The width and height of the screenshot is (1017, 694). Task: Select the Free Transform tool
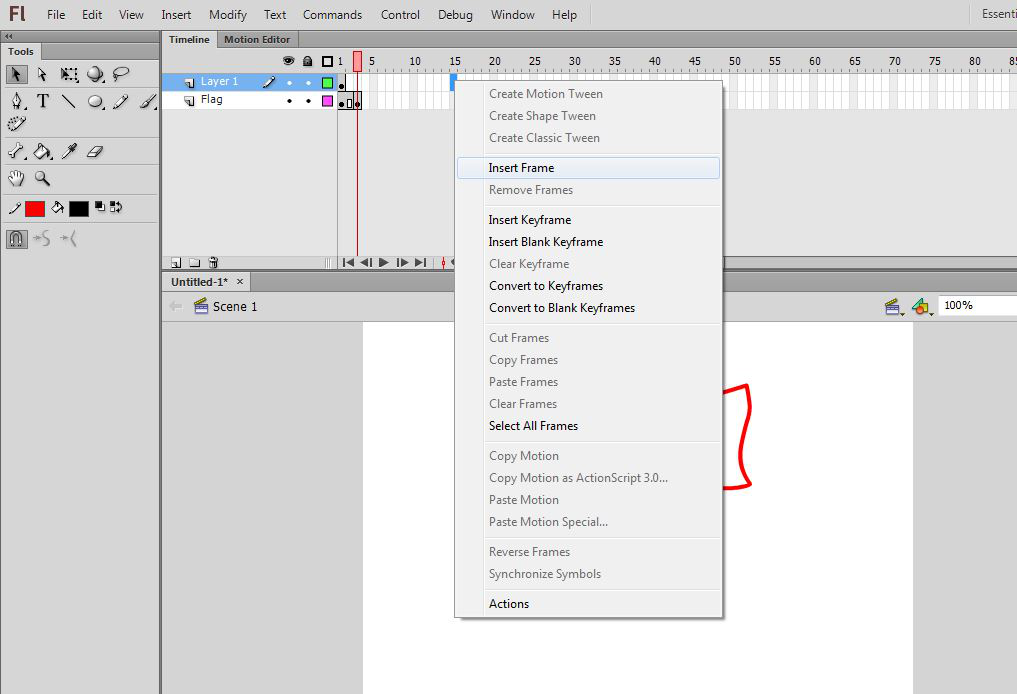coord(69,75)
